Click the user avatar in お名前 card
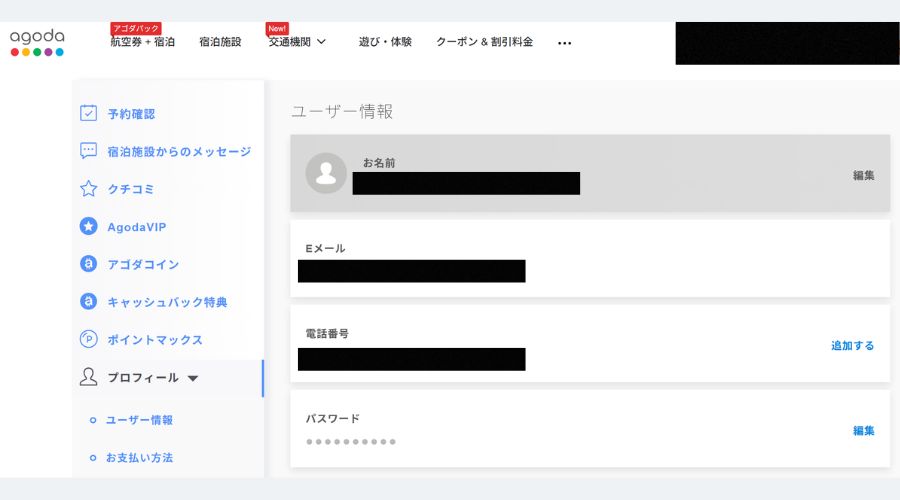Image resolution: width=900 pixels, height=500 pixels. (326, 173)
